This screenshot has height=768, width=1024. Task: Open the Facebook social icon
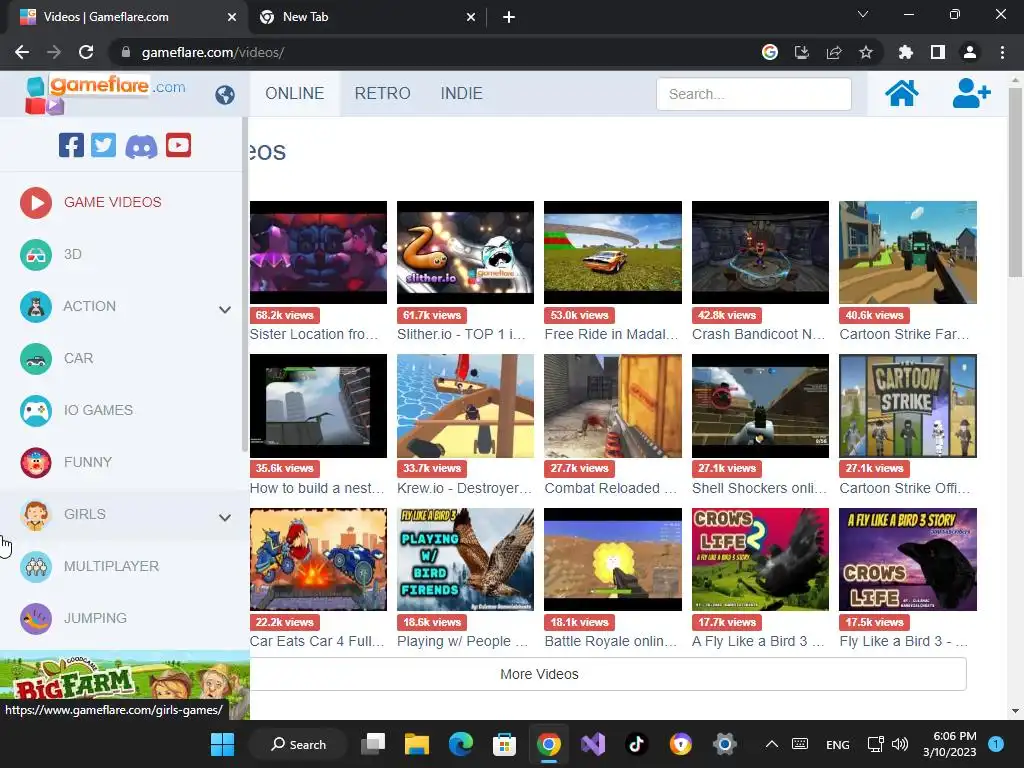[x=71, y=145]
